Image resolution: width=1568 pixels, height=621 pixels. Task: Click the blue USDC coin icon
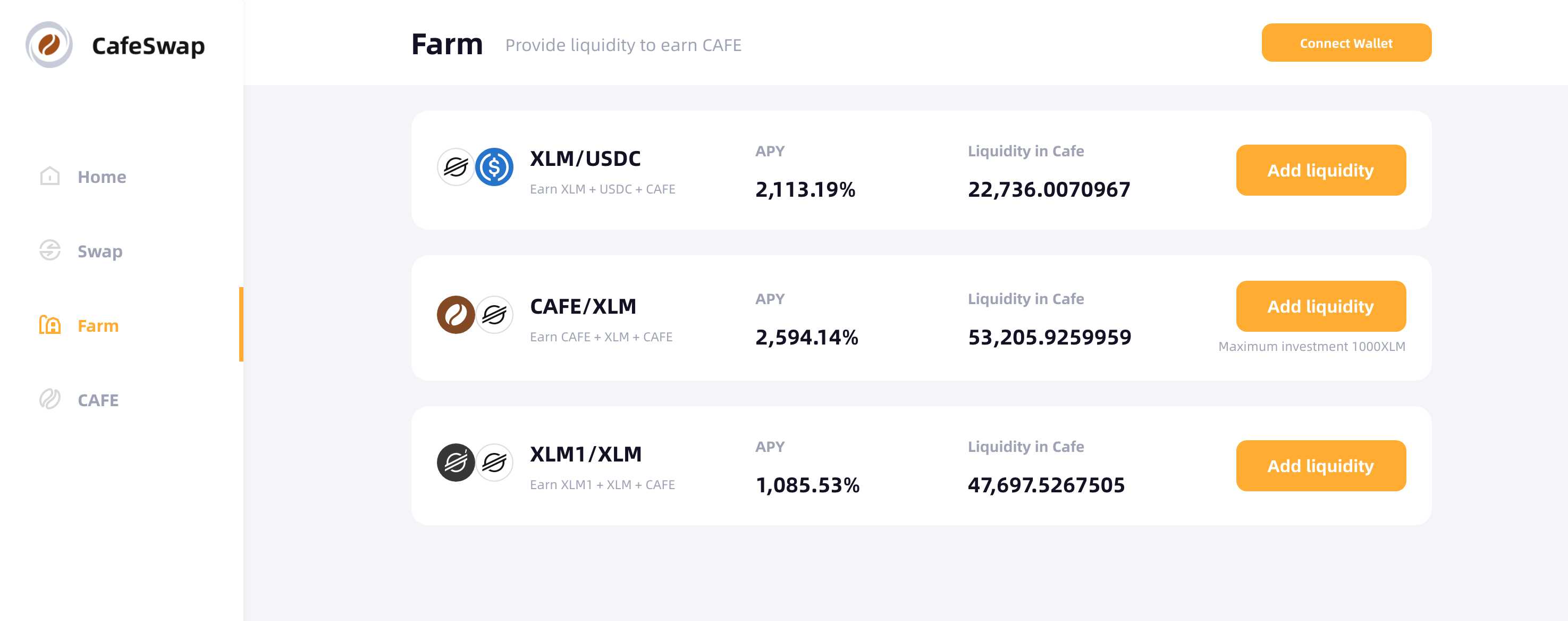pos(494,167)
